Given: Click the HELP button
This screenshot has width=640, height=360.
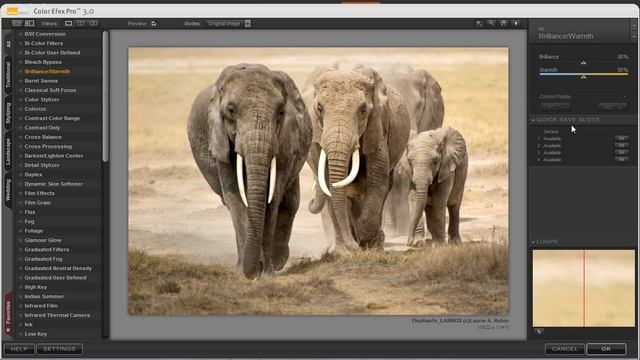Looking at the screenshot, I should 19,349.
